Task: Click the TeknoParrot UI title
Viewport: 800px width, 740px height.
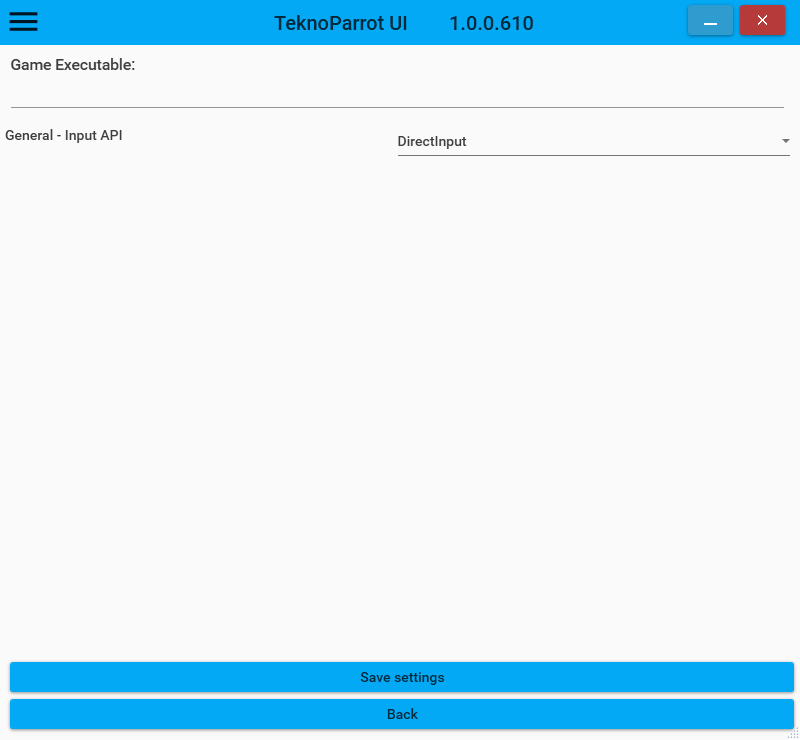Action: [x=341, y=23]
